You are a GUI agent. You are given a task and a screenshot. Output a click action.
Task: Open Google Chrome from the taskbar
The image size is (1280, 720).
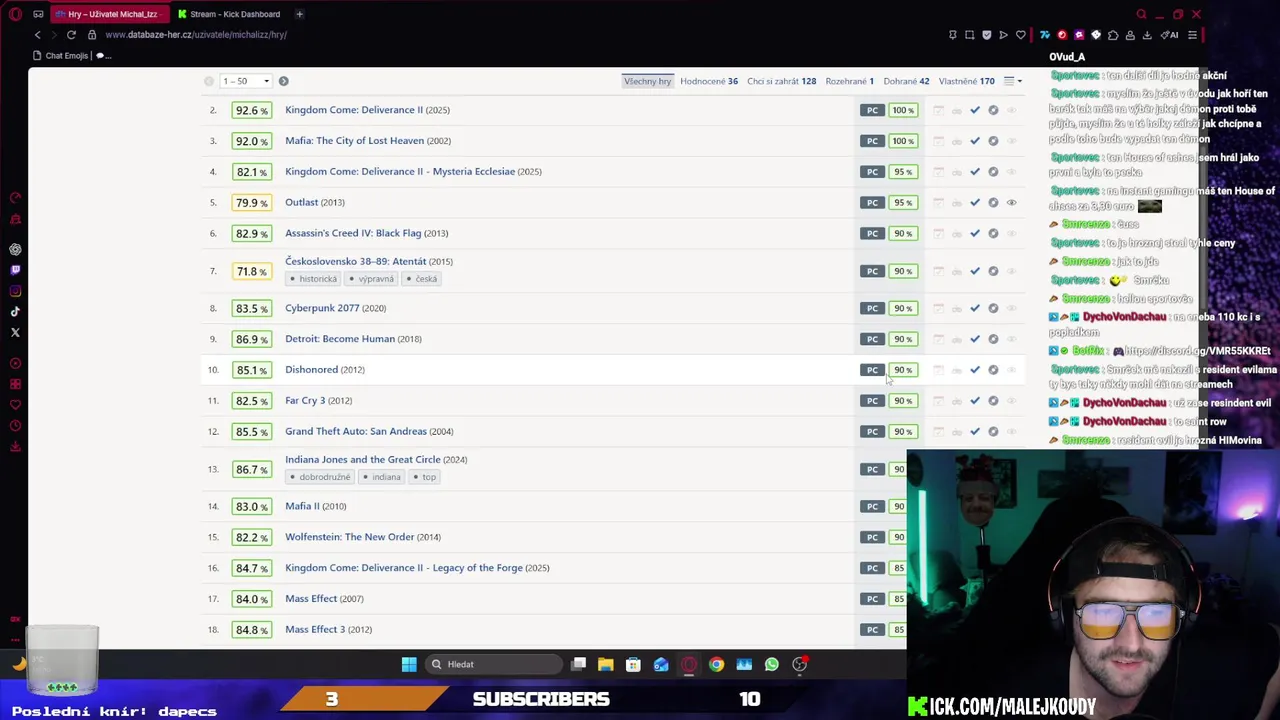716,664
